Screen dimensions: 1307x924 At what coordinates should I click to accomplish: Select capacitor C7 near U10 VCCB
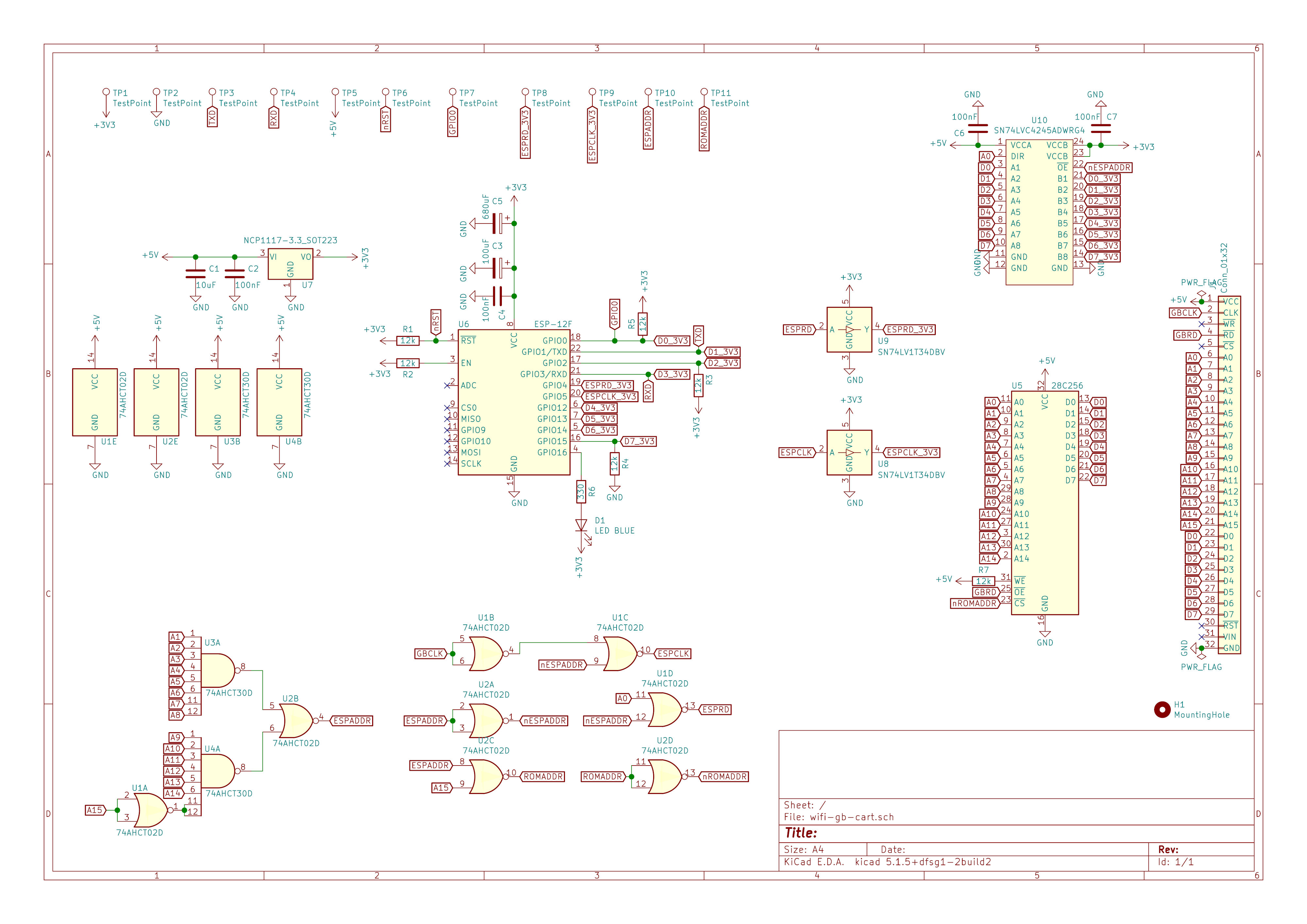1101,129
